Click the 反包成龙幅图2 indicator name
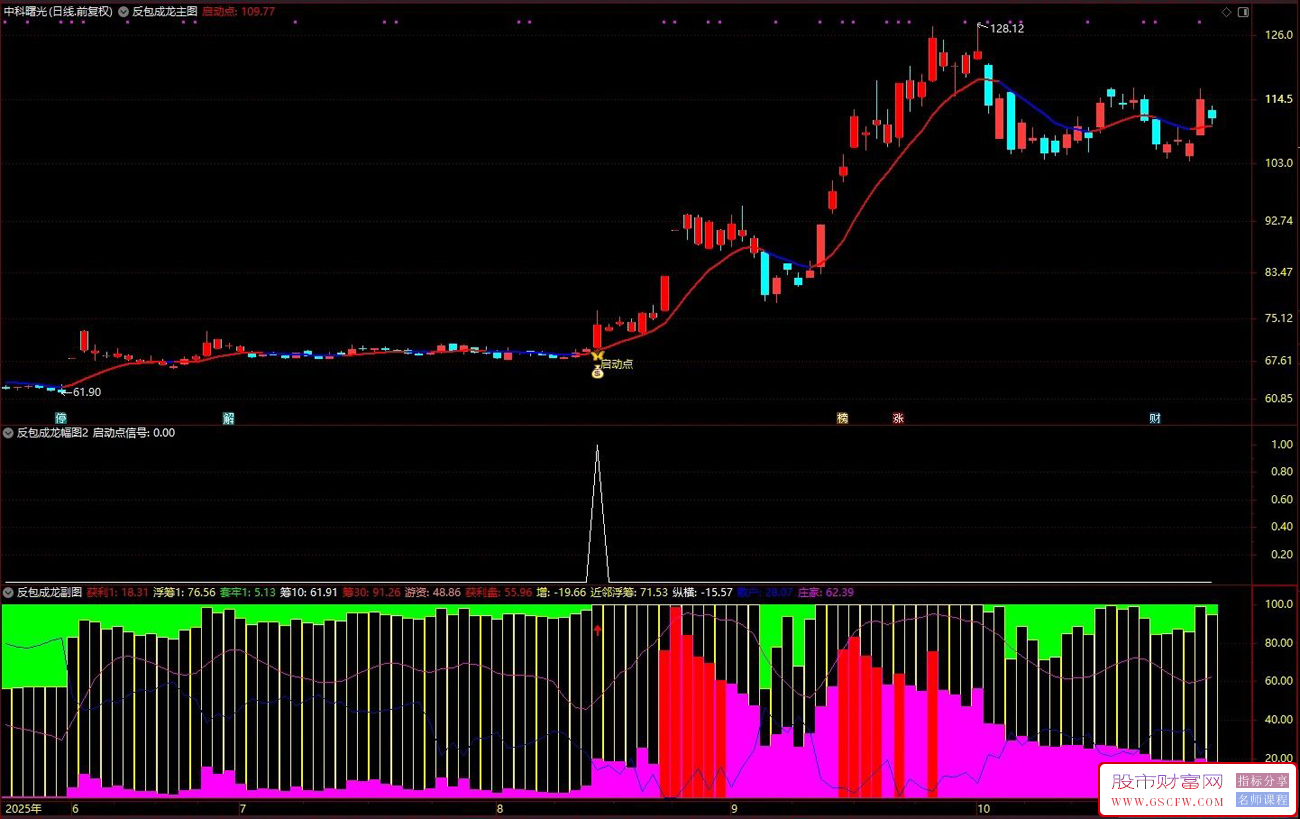This screenshot has width=1300, height=819. pos(53,433)
